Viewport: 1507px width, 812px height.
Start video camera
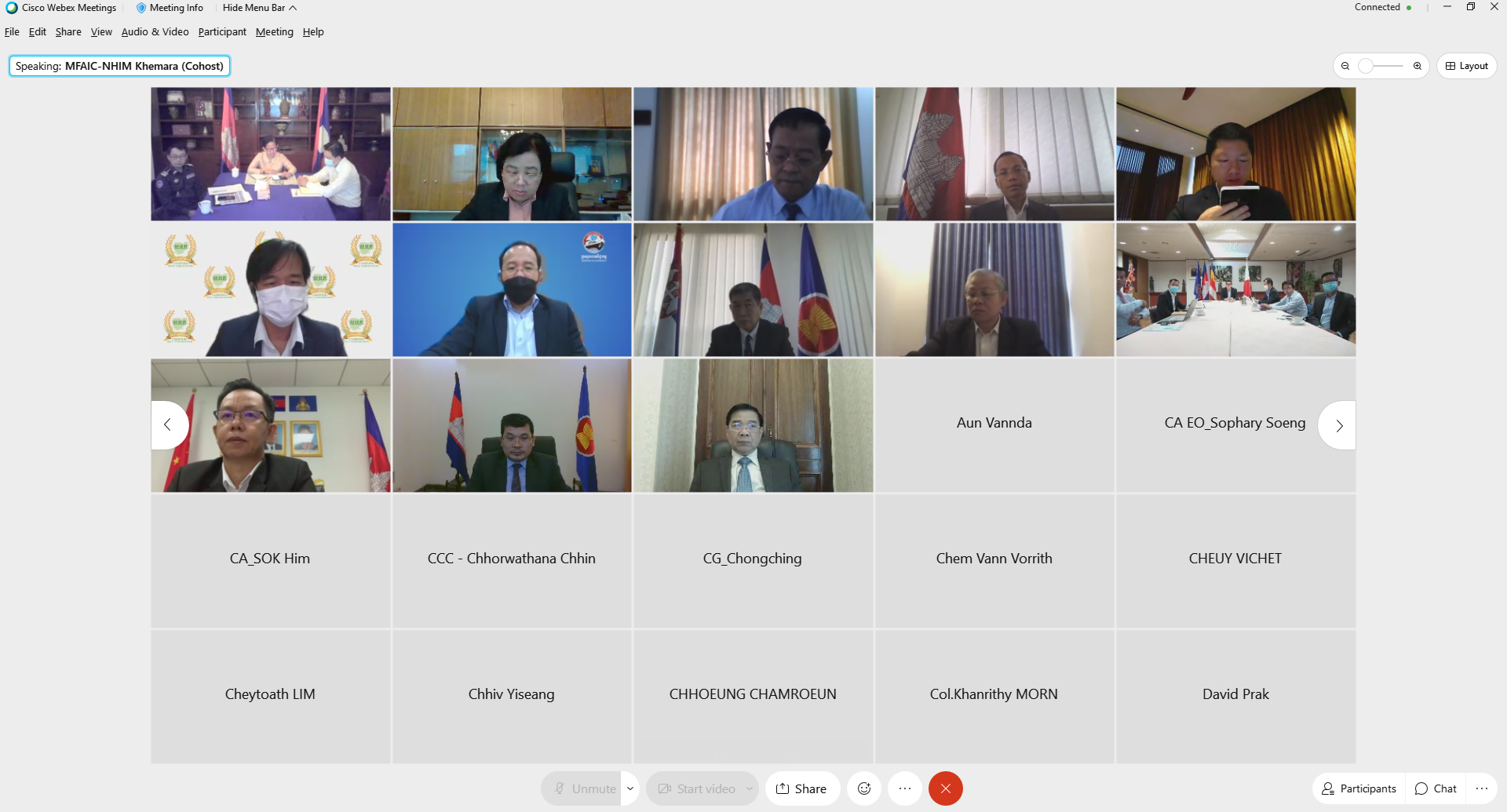point(695,788)
